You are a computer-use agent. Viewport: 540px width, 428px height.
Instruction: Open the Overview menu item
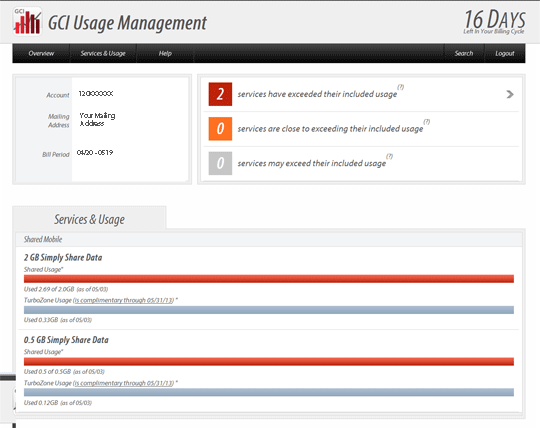[41, 53]
